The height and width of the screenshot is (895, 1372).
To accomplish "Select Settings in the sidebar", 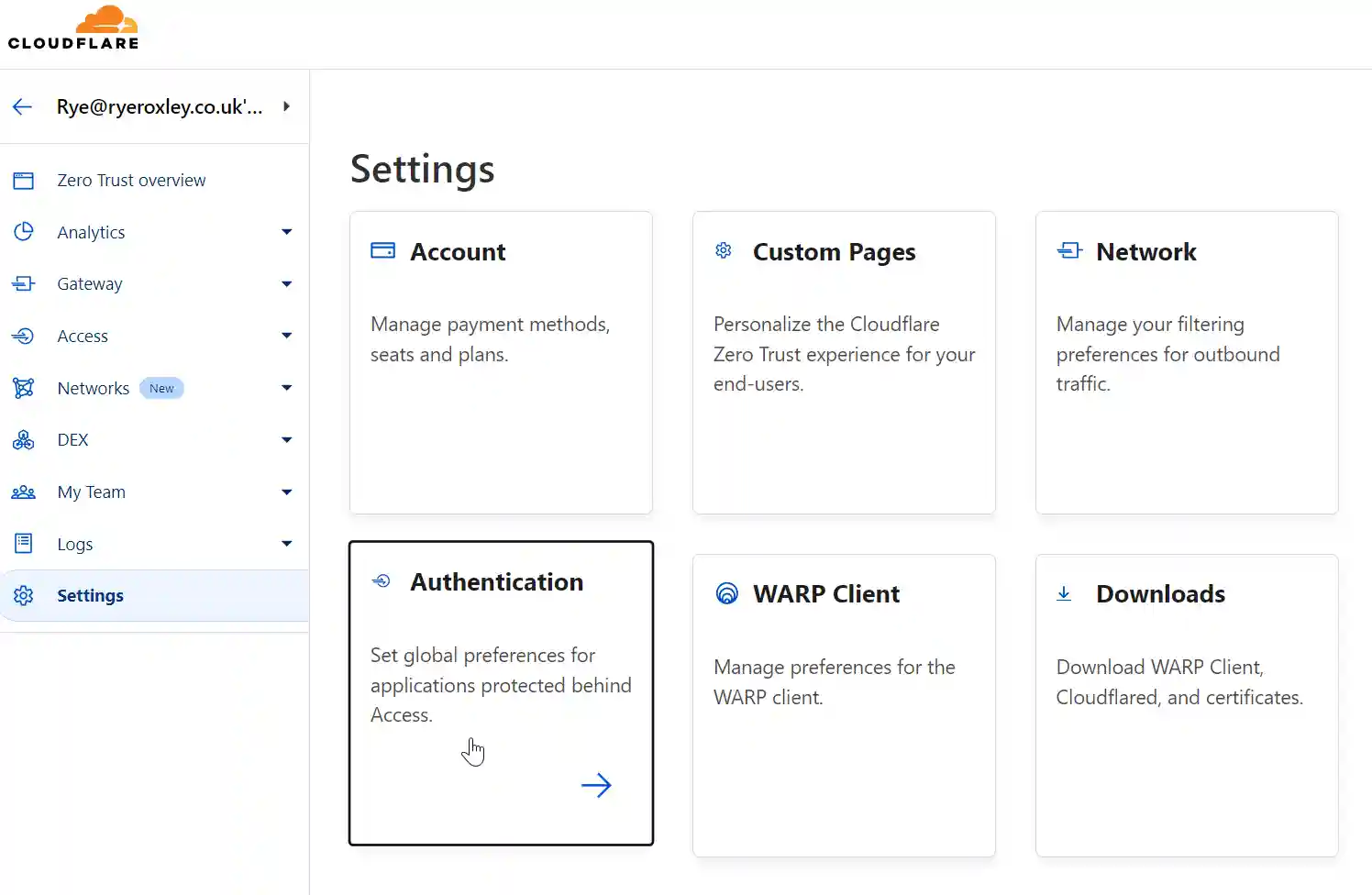I will (90, 595).
